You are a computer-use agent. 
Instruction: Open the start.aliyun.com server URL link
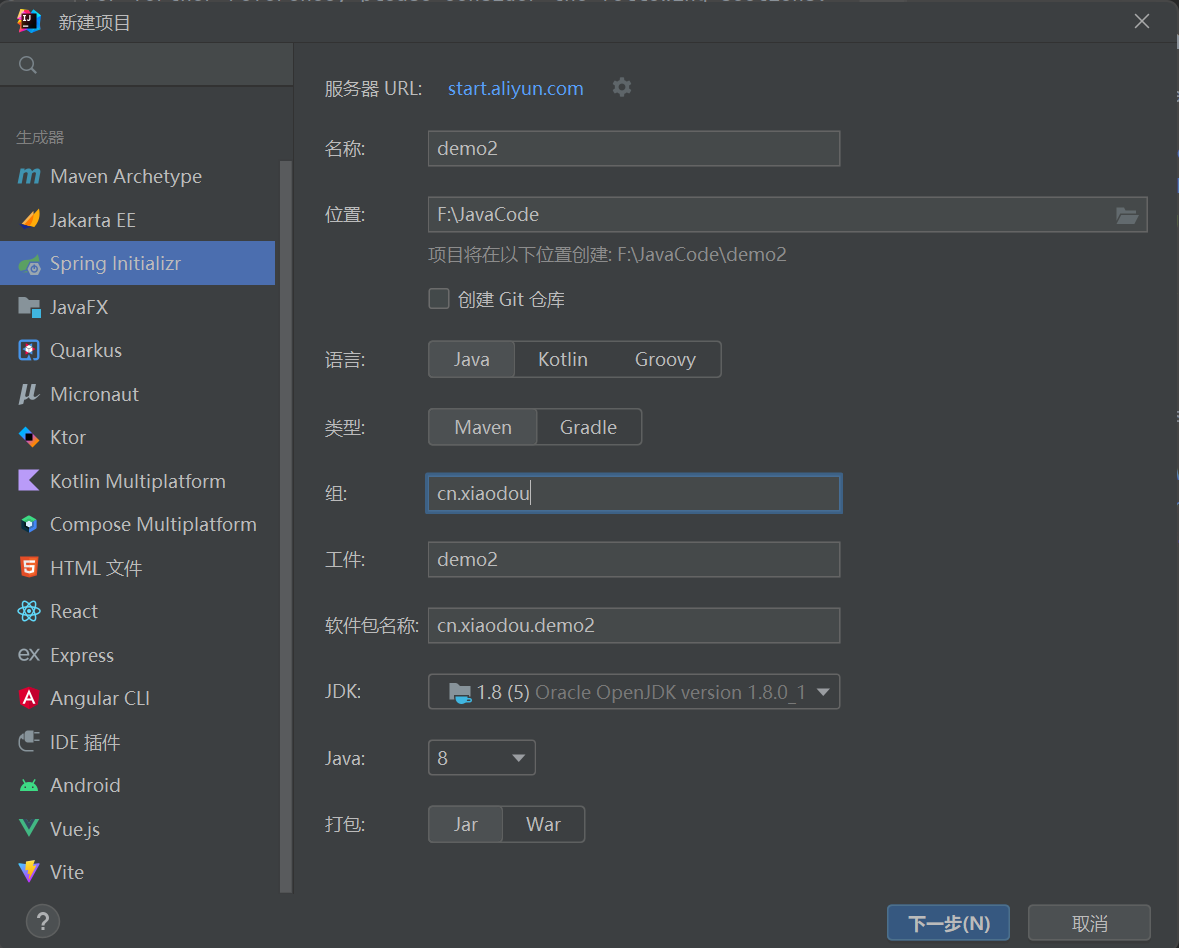point(516,88)
